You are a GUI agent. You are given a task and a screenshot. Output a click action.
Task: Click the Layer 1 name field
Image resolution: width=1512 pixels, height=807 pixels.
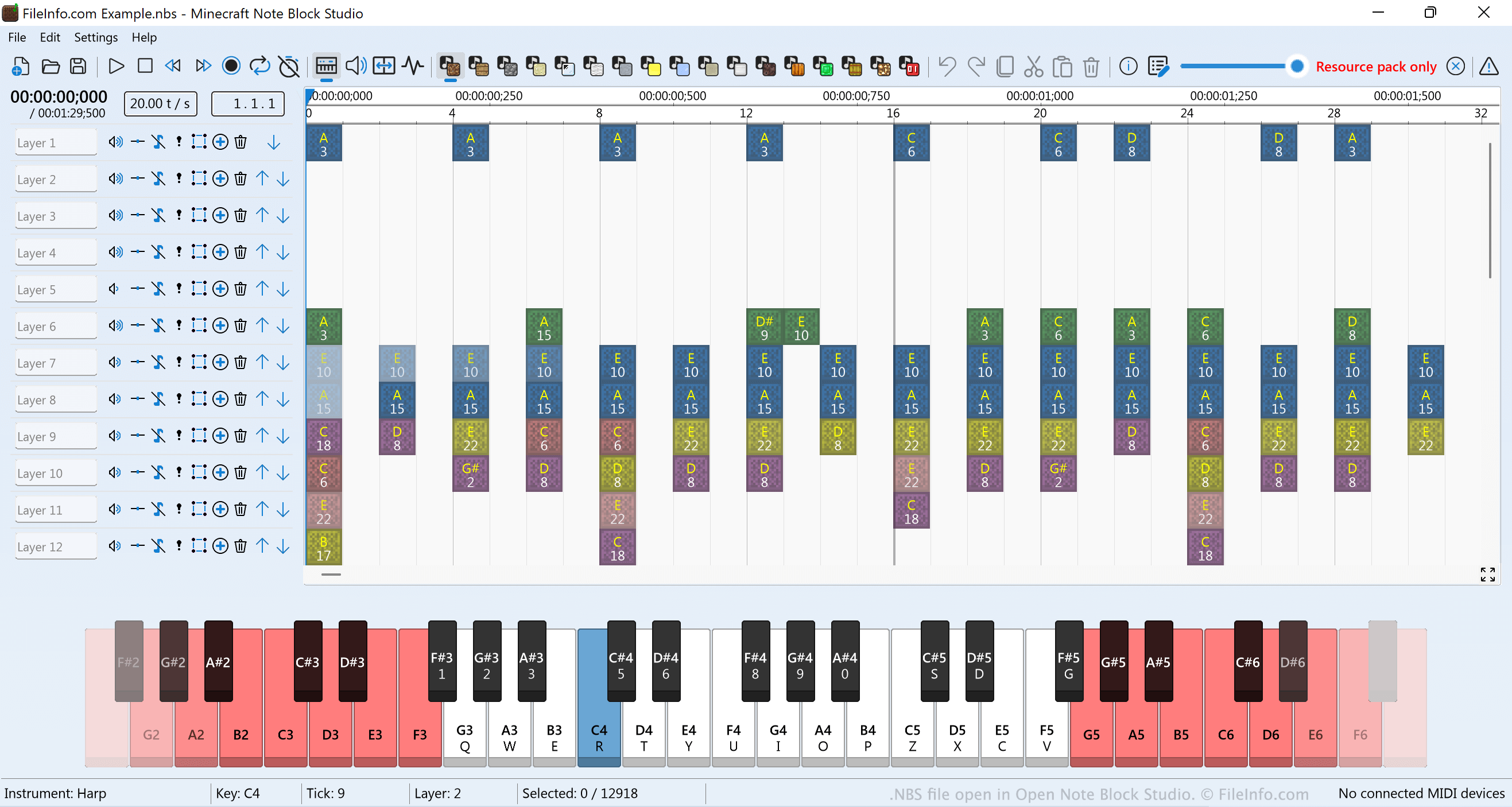pos(56,142)
